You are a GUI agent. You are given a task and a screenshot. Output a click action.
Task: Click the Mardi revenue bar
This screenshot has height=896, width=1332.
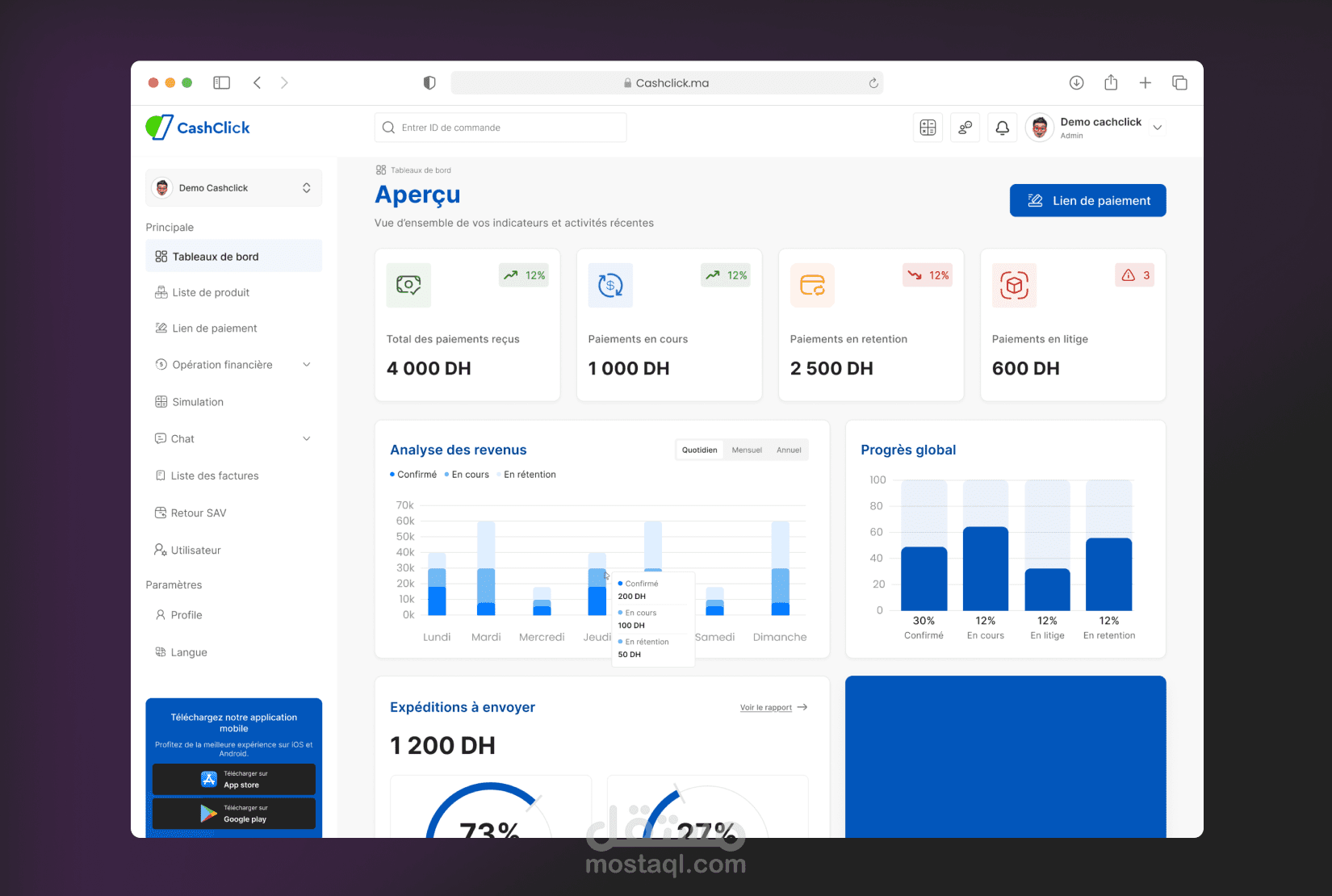pos(486,568)
